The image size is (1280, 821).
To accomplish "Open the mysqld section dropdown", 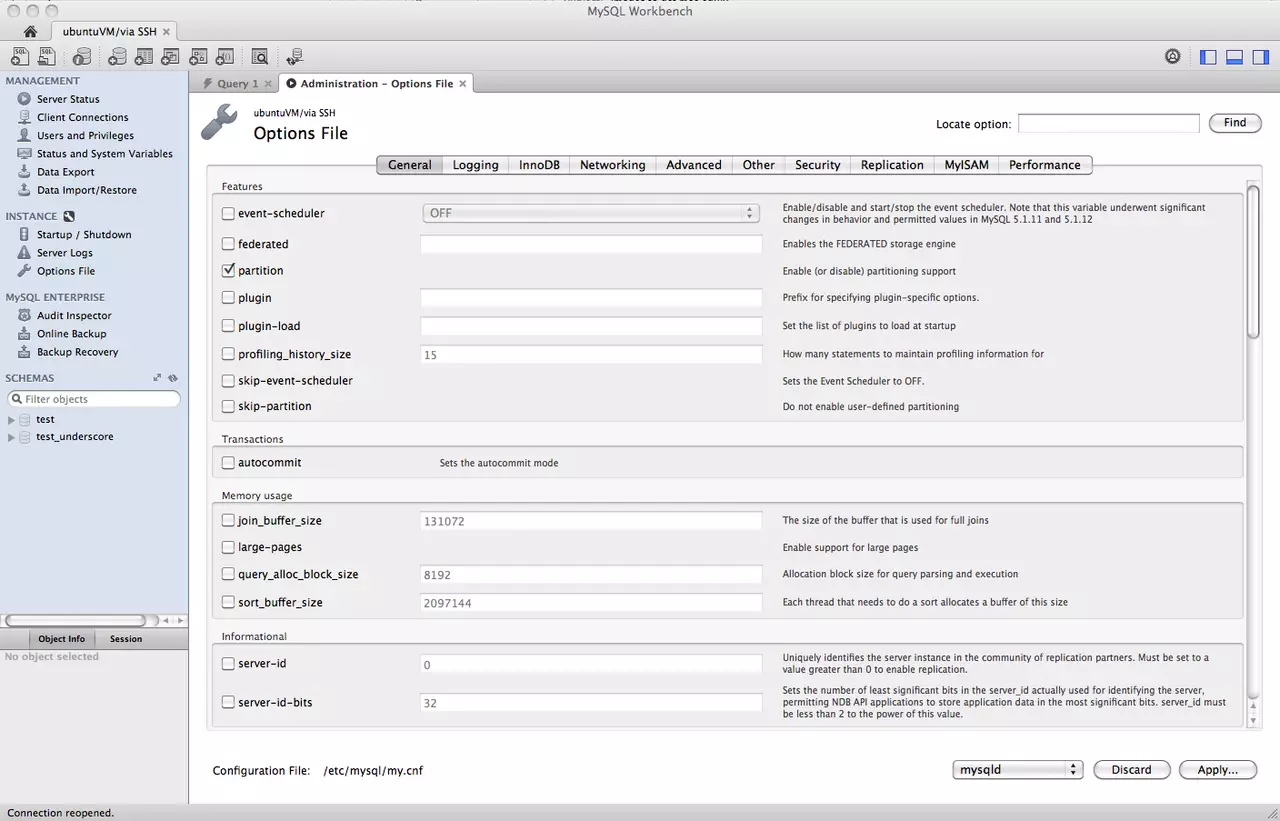I will [x=1018, y=770].
